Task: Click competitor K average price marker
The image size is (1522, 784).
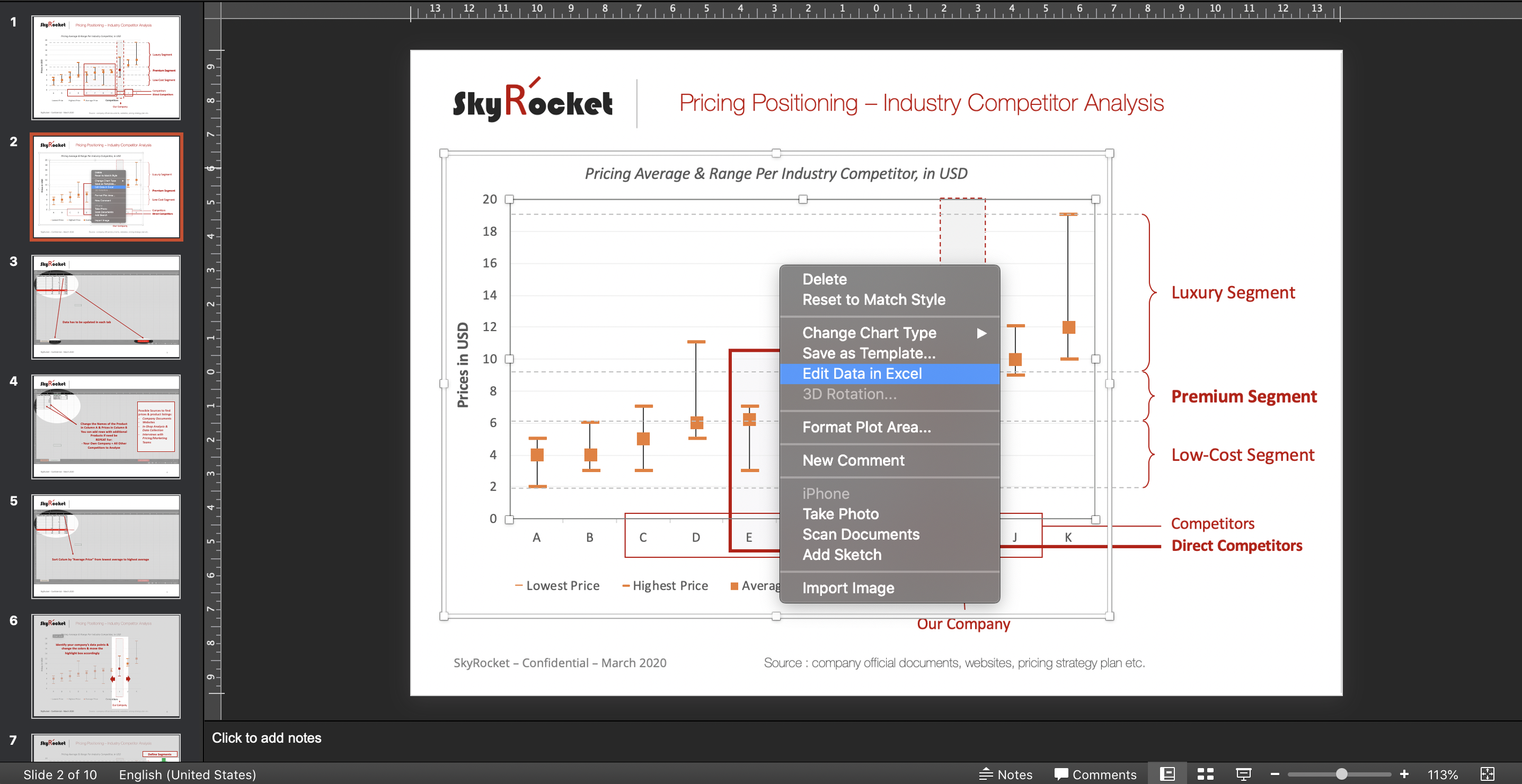Action: click(1068, 327)
